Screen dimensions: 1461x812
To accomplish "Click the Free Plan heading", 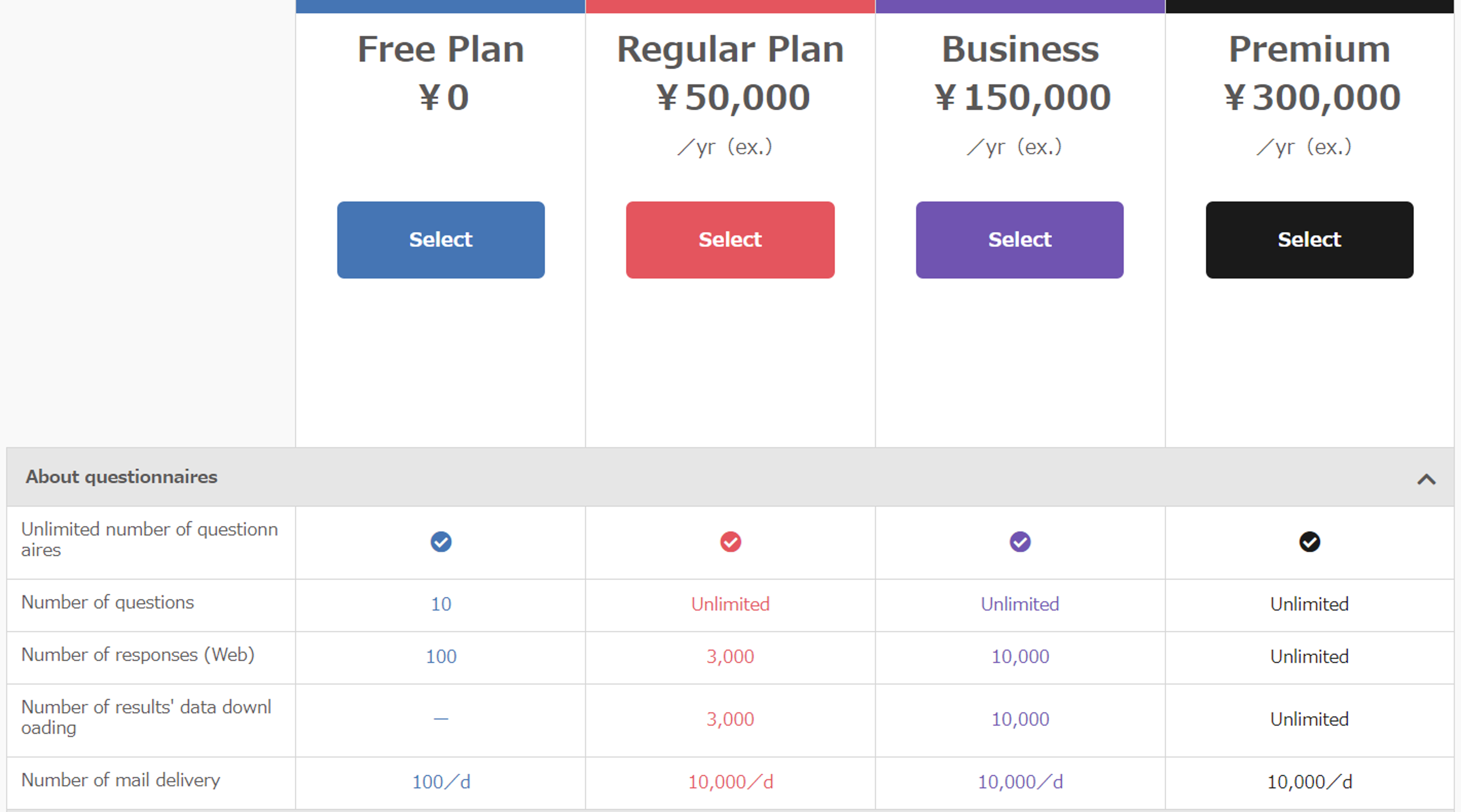I will pos(441,49).
